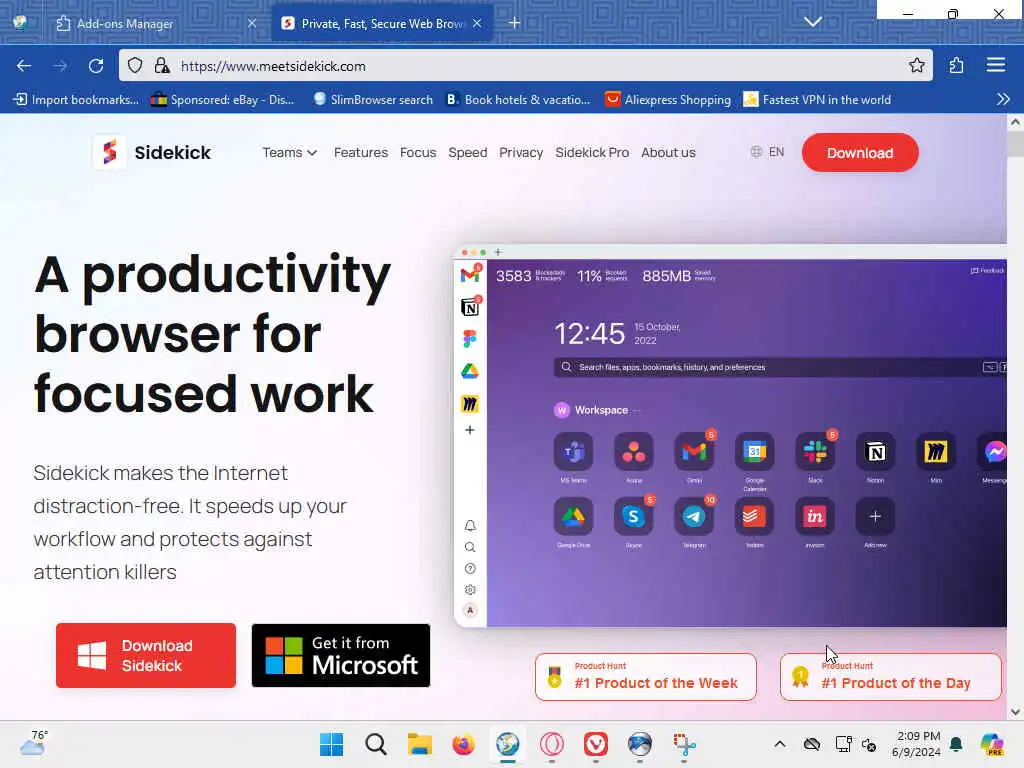Open the weather widget showing 76°
Screen dimensions: 1024x768
point(33,743)
